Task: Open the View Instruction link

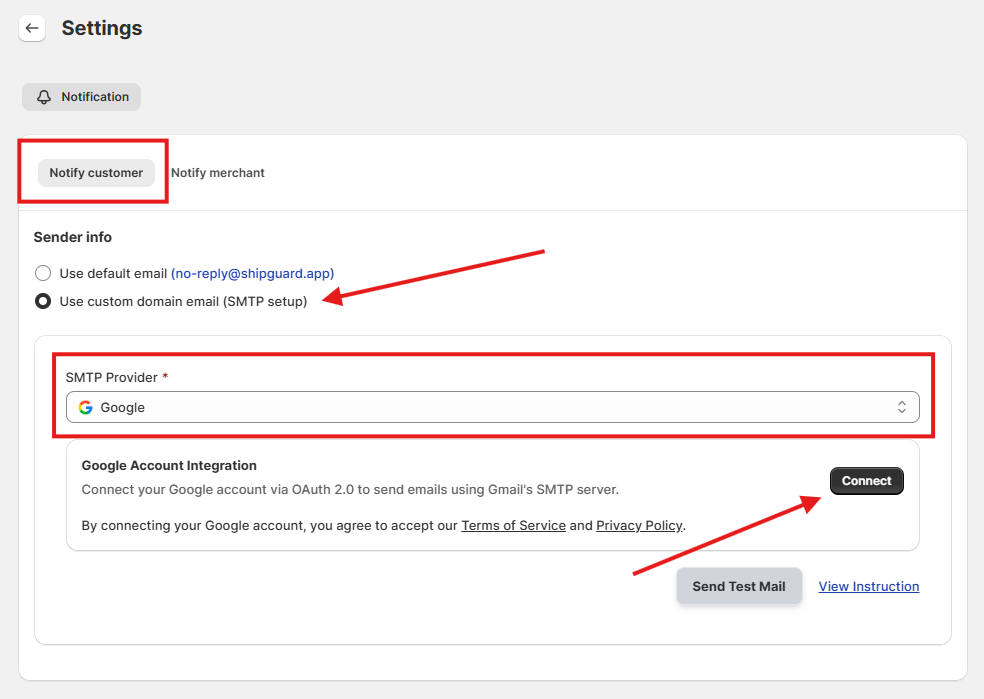Action: pos(868,587)
